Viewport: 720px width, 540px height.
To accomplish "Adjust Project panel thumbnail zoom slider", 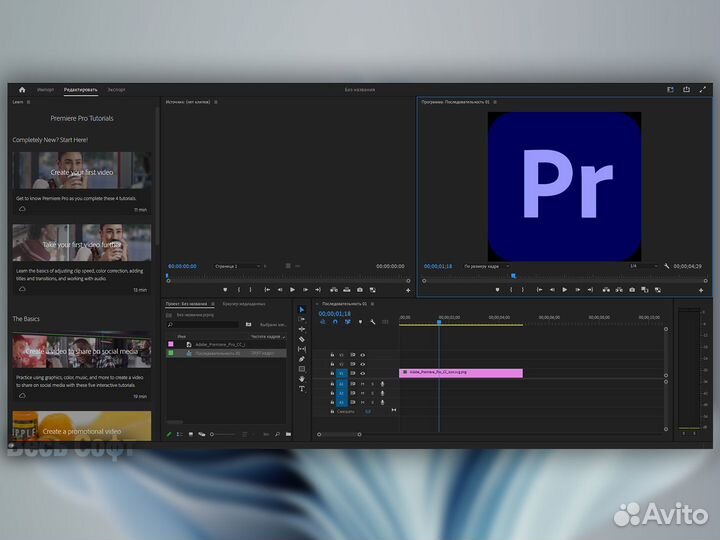I will point(222,434).
